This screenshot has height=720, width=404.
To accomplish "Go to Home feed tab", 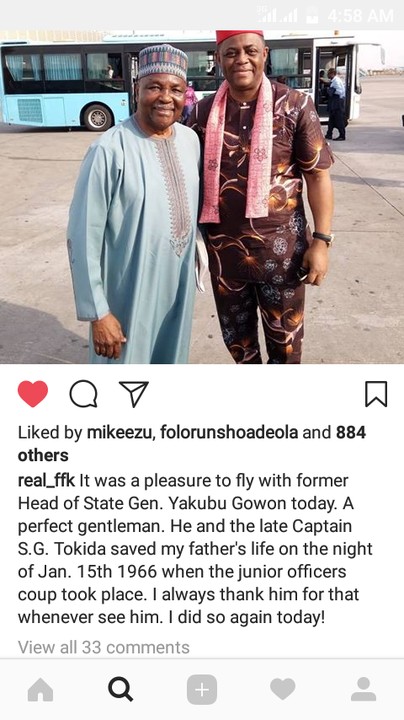I will pyautogui.click(x=40, y=690).
